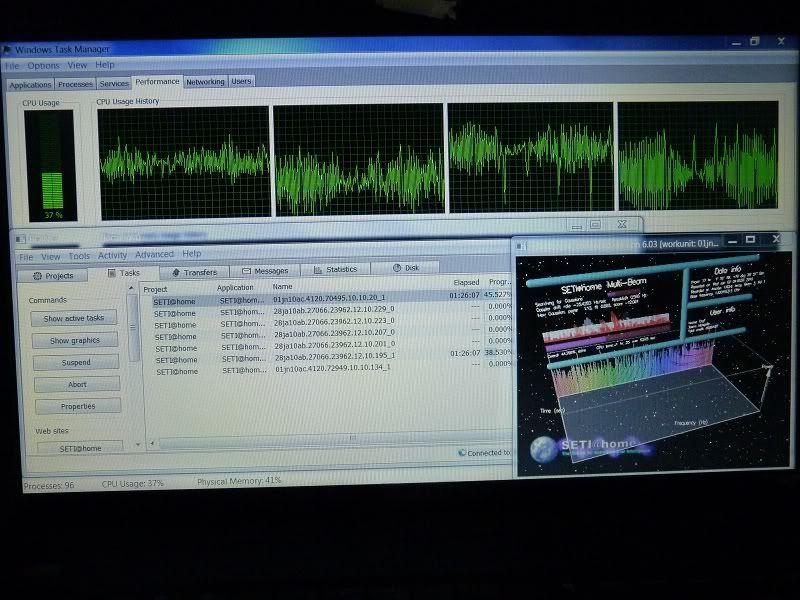The height and width of the screenshot is (600, 800).
Task: Click the Suspend button
Action: (x=77, y=362)
